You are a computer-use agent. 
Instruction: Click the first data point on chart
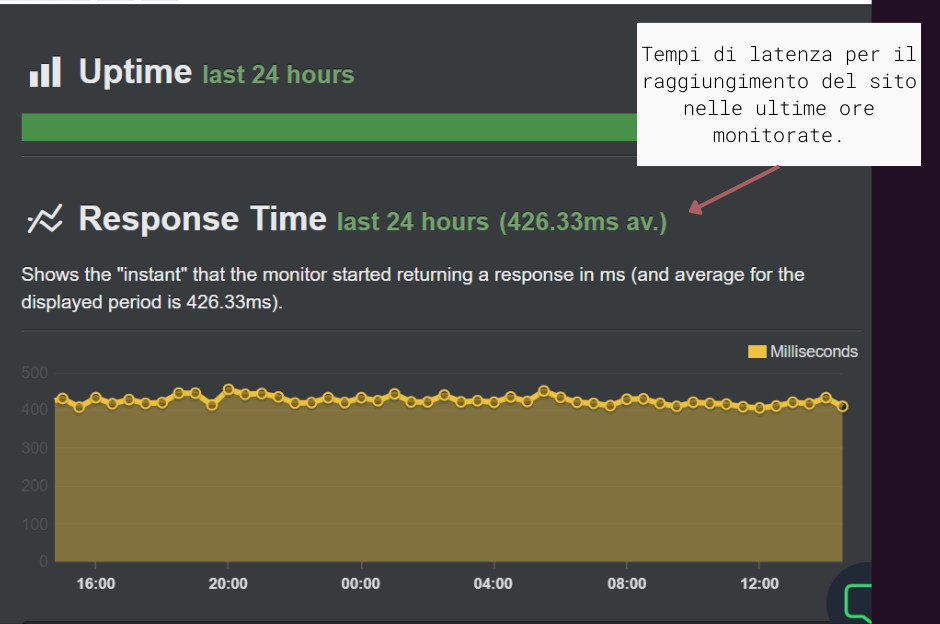click(62, 398)
